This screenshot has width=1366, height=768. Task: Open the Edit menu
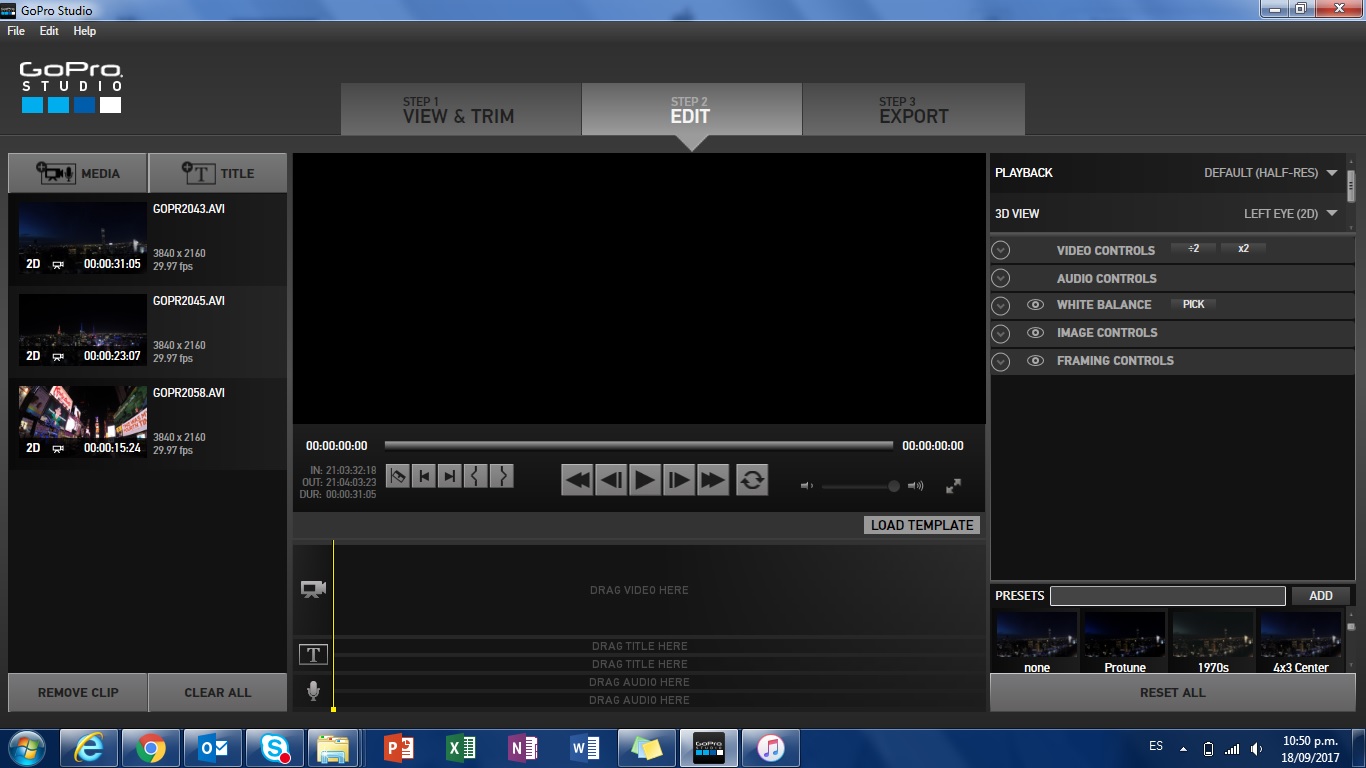click(49, 31)
